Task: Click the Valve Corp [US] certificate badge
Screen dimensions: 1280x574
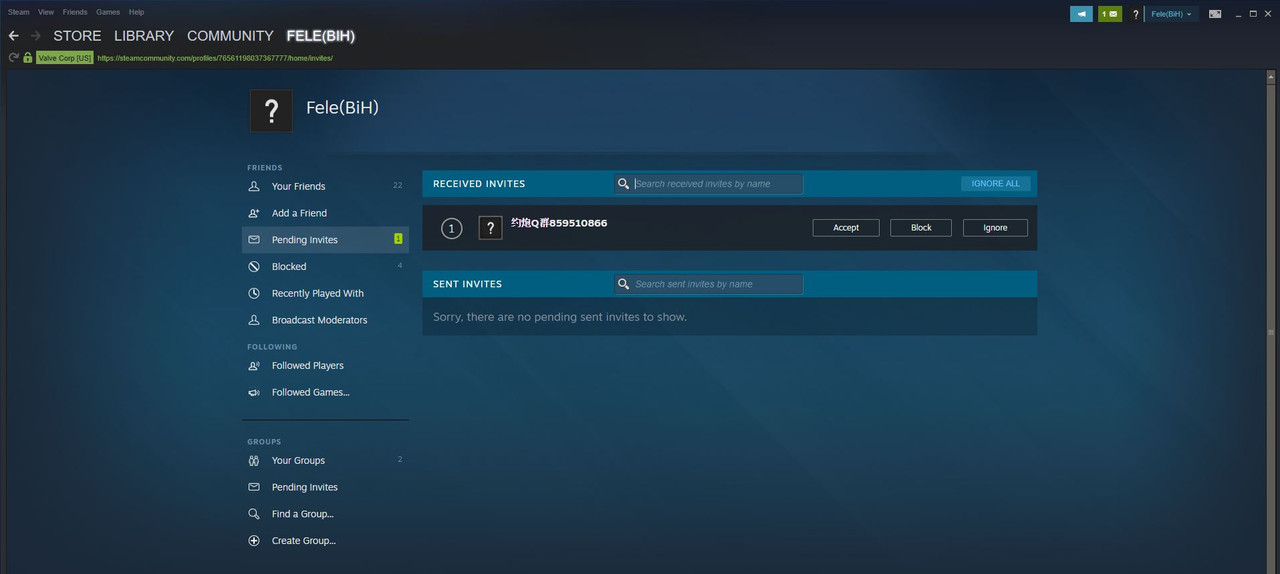Action: pyautogui.click(x=65, y=58)
